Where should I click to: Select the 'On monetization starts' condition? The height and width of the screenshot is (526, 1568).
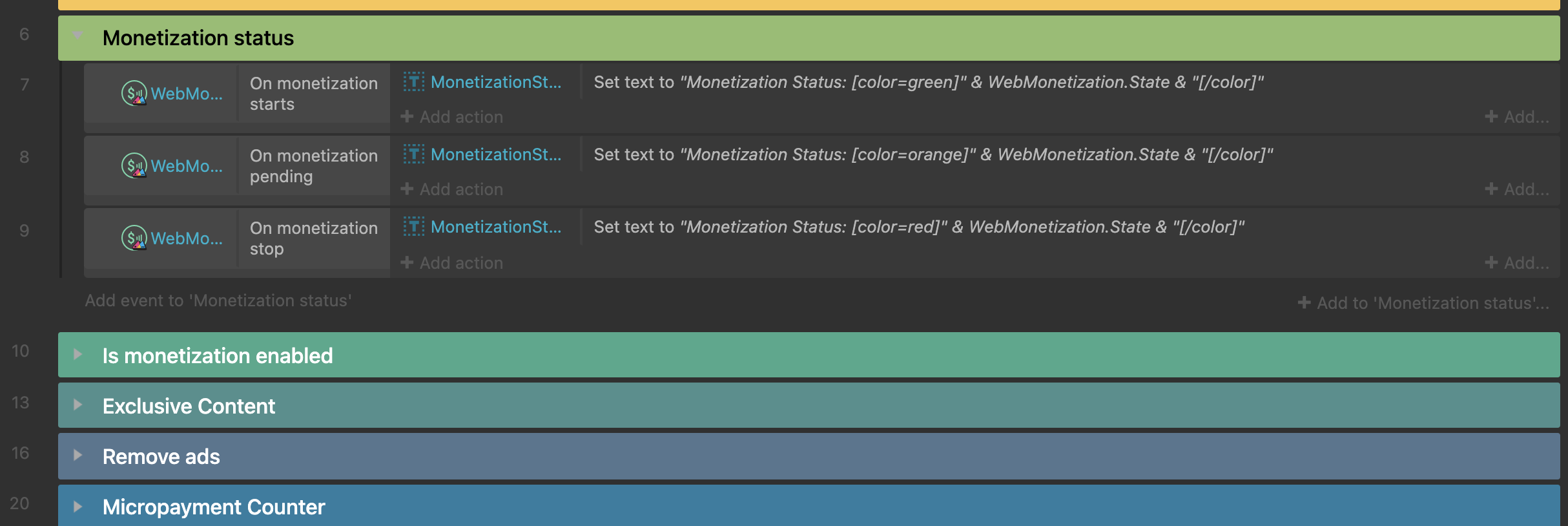[313, 94]
